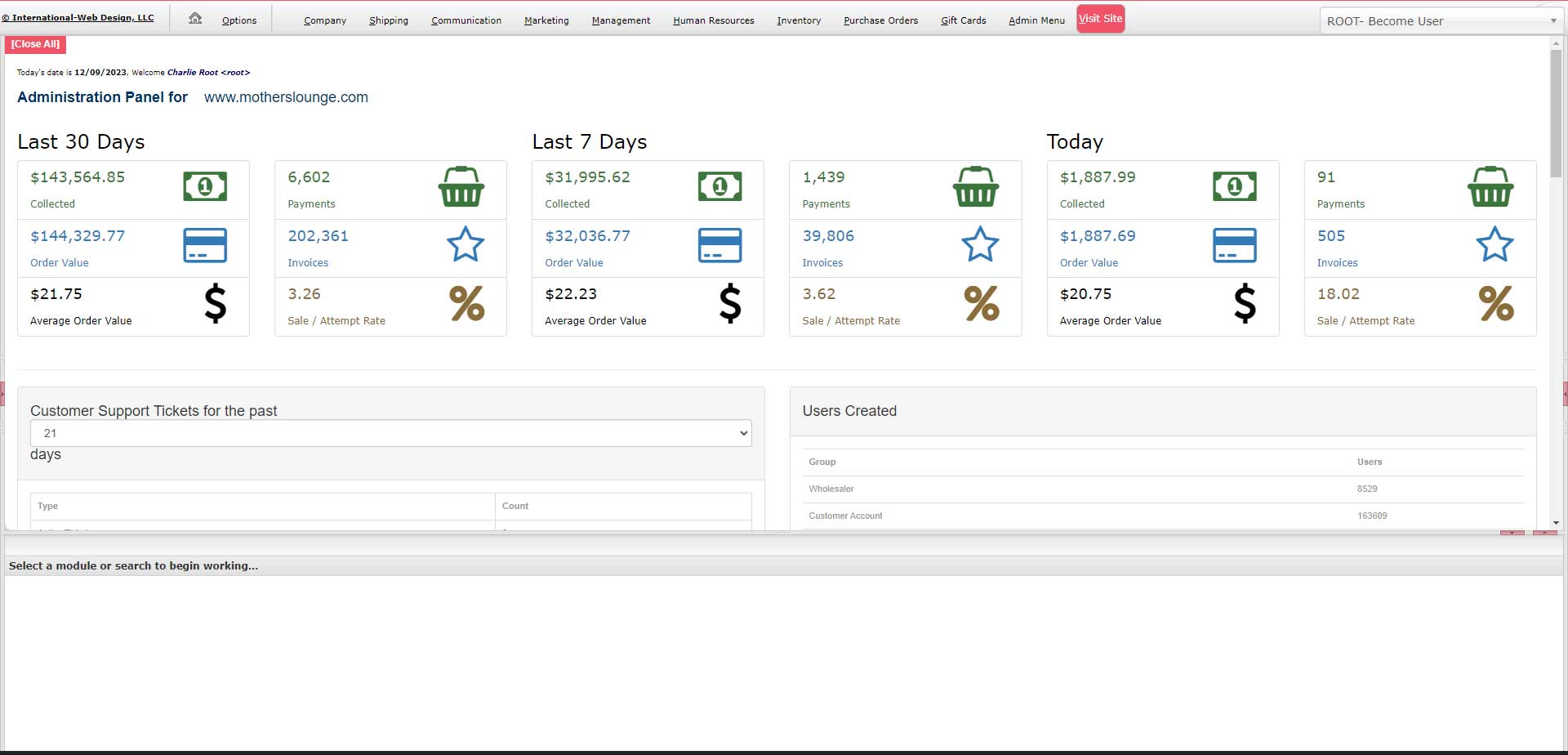Click the Last 30 Days invoices star icon
Viewport: 1568px width, 755px height.
point(465,244)
